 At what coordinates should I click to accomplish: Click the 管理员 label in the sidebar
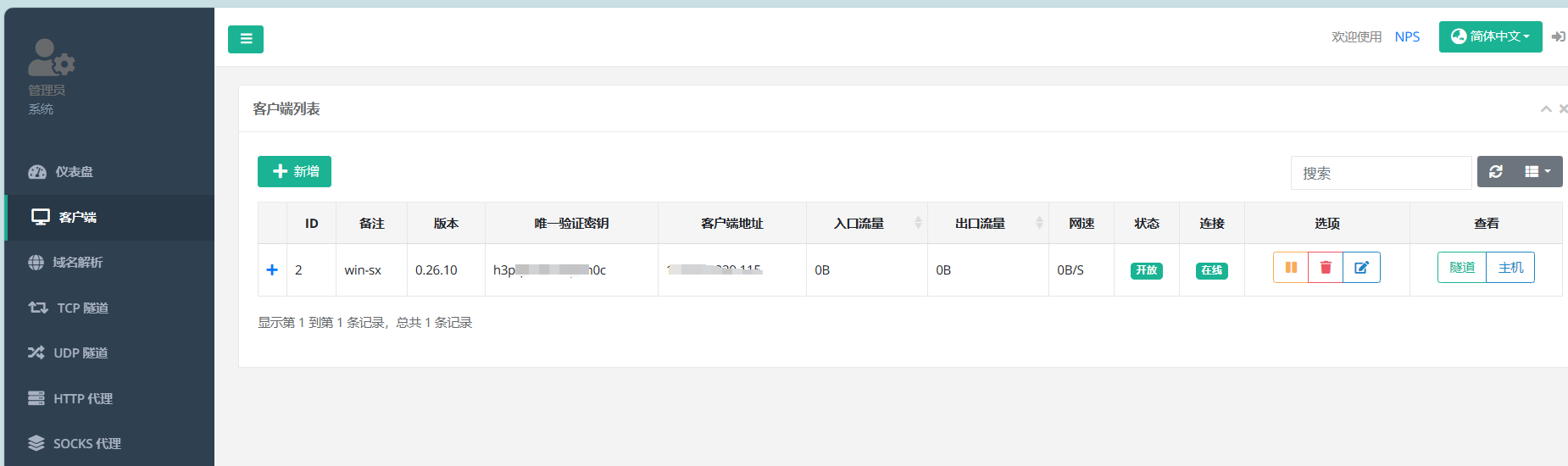tap(47, 90)
